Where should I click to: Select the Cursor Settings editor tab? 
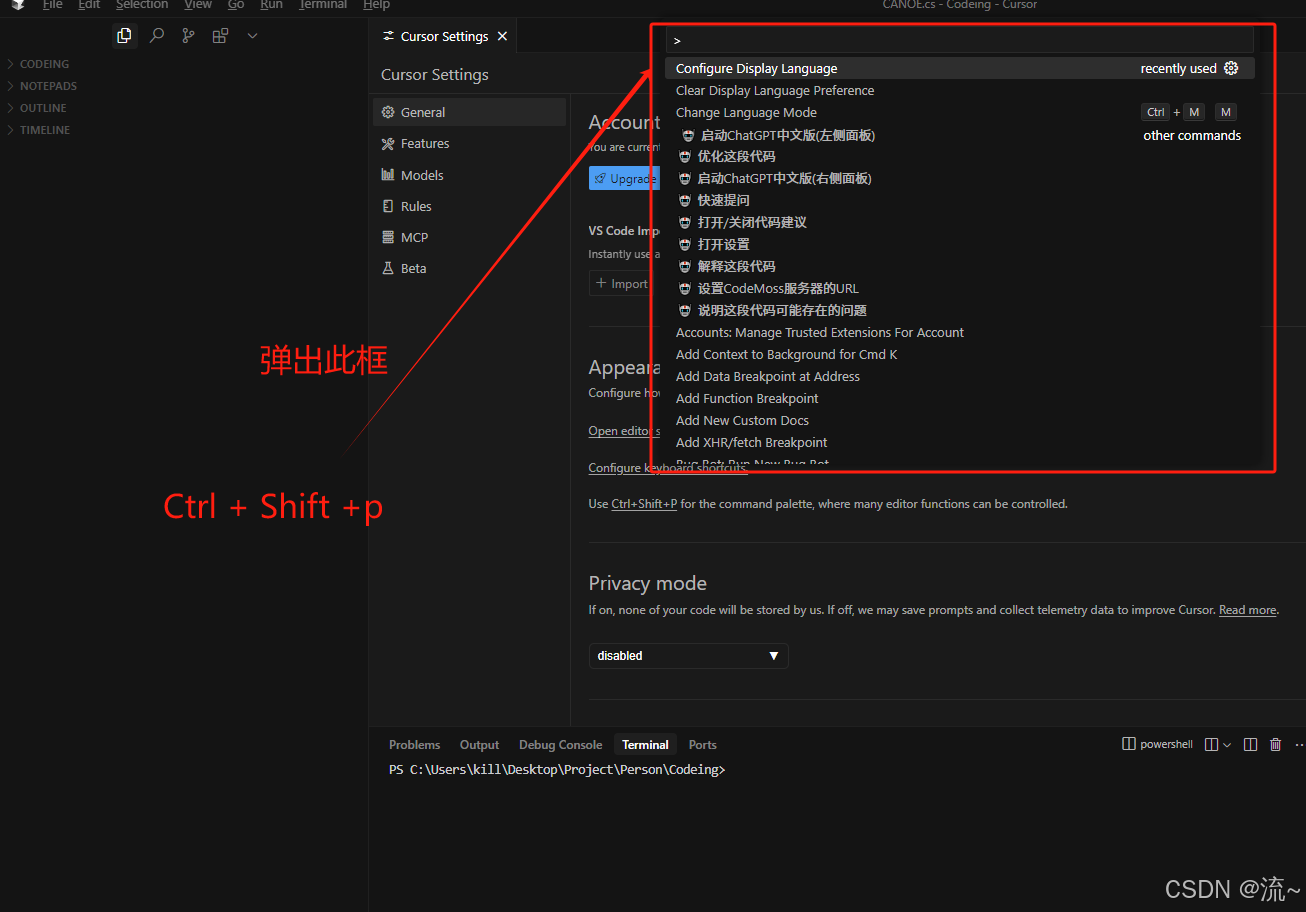point(445,36)
